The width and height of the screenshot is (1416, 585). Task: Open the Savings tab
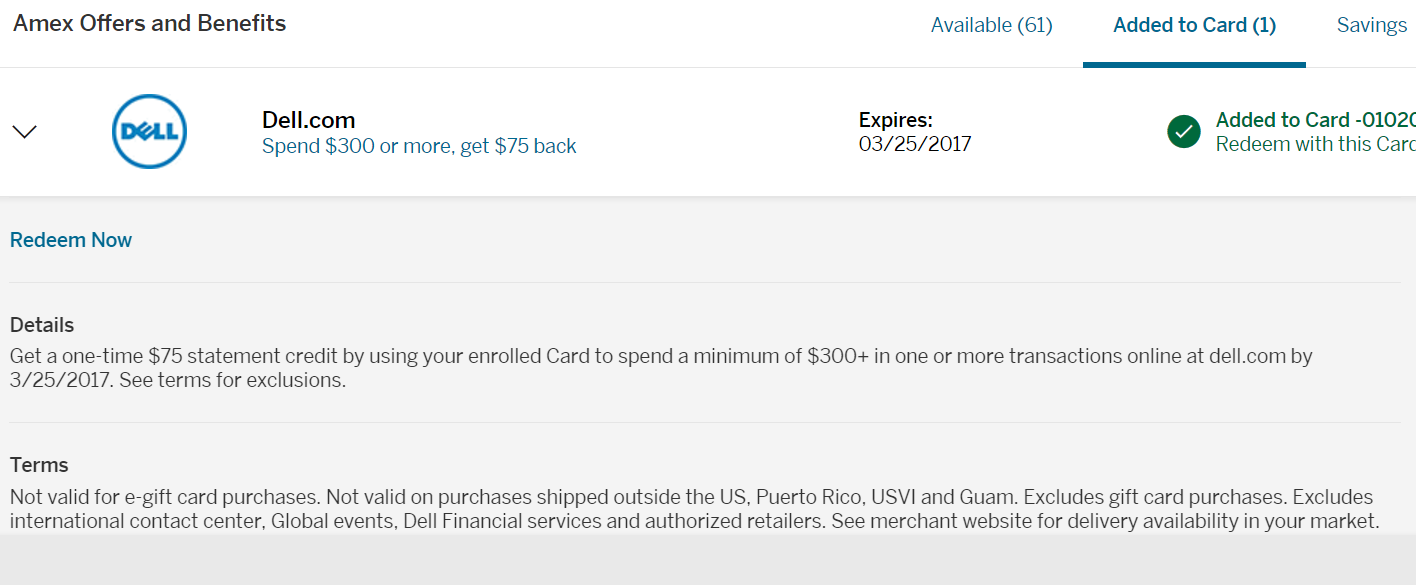point(1371,25)
